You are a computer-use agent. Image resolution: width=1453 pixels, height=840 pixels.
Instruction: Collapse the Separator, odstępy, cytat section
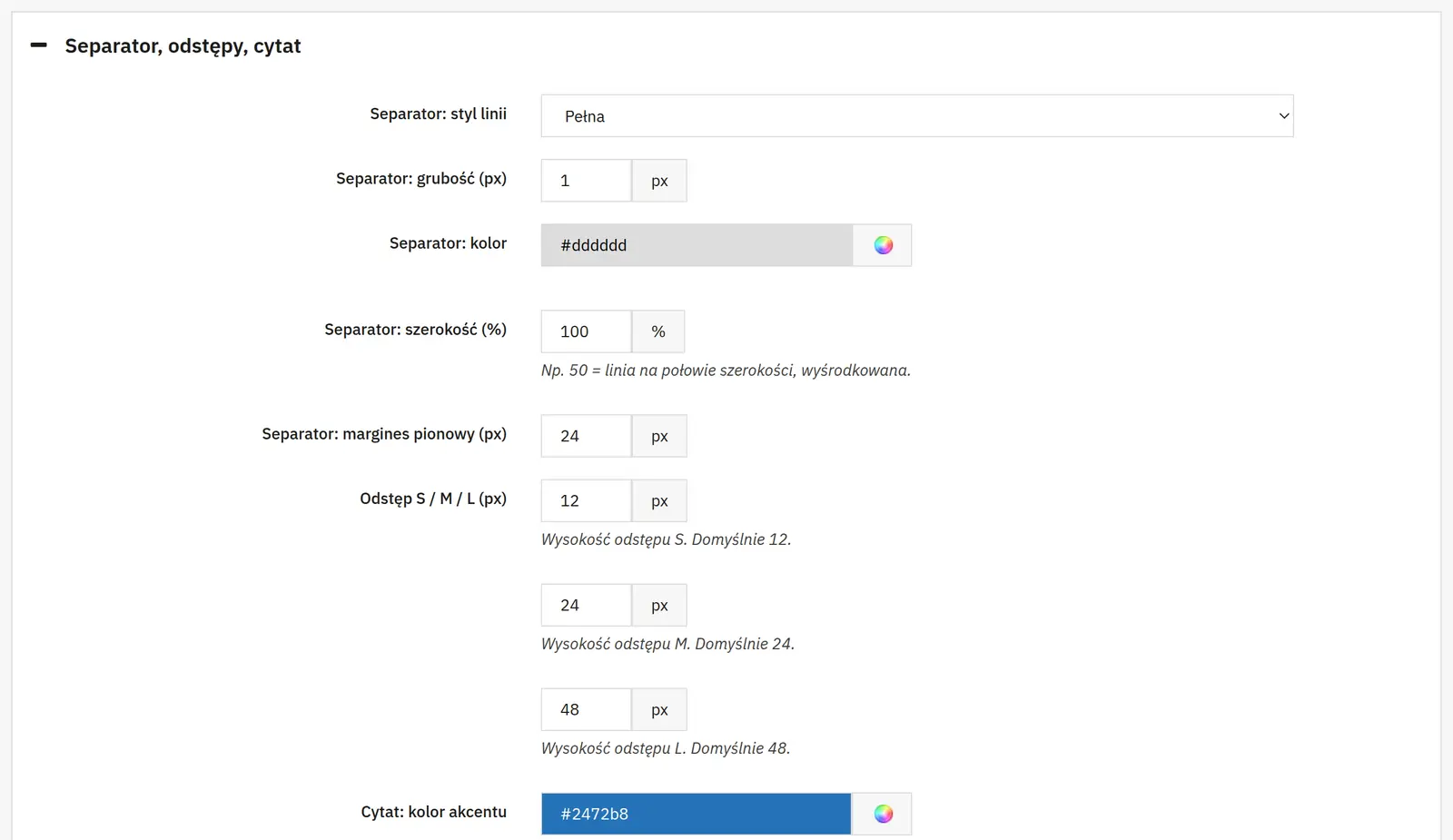39,45
